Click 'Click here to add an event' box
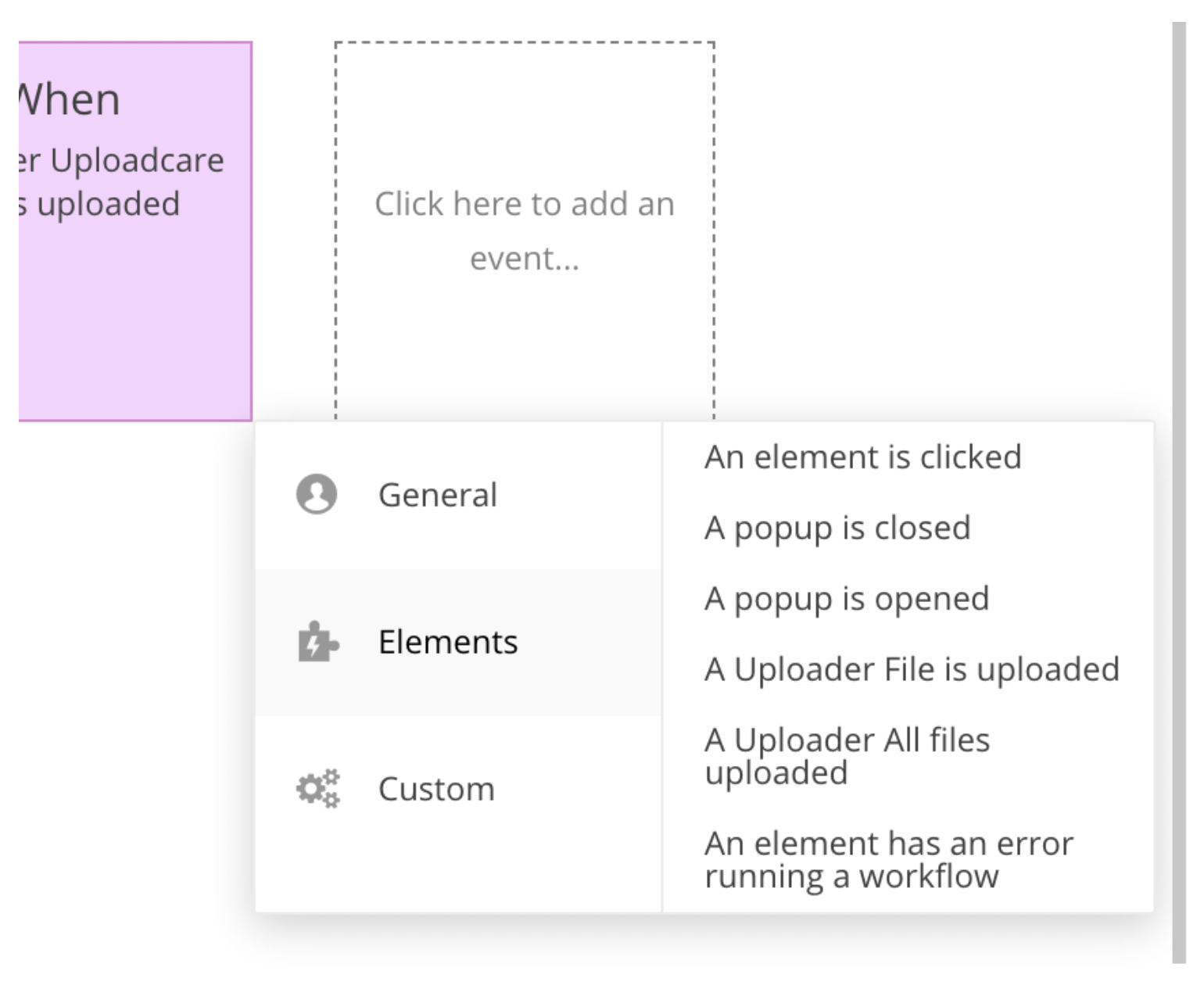 tap(525, 231)
